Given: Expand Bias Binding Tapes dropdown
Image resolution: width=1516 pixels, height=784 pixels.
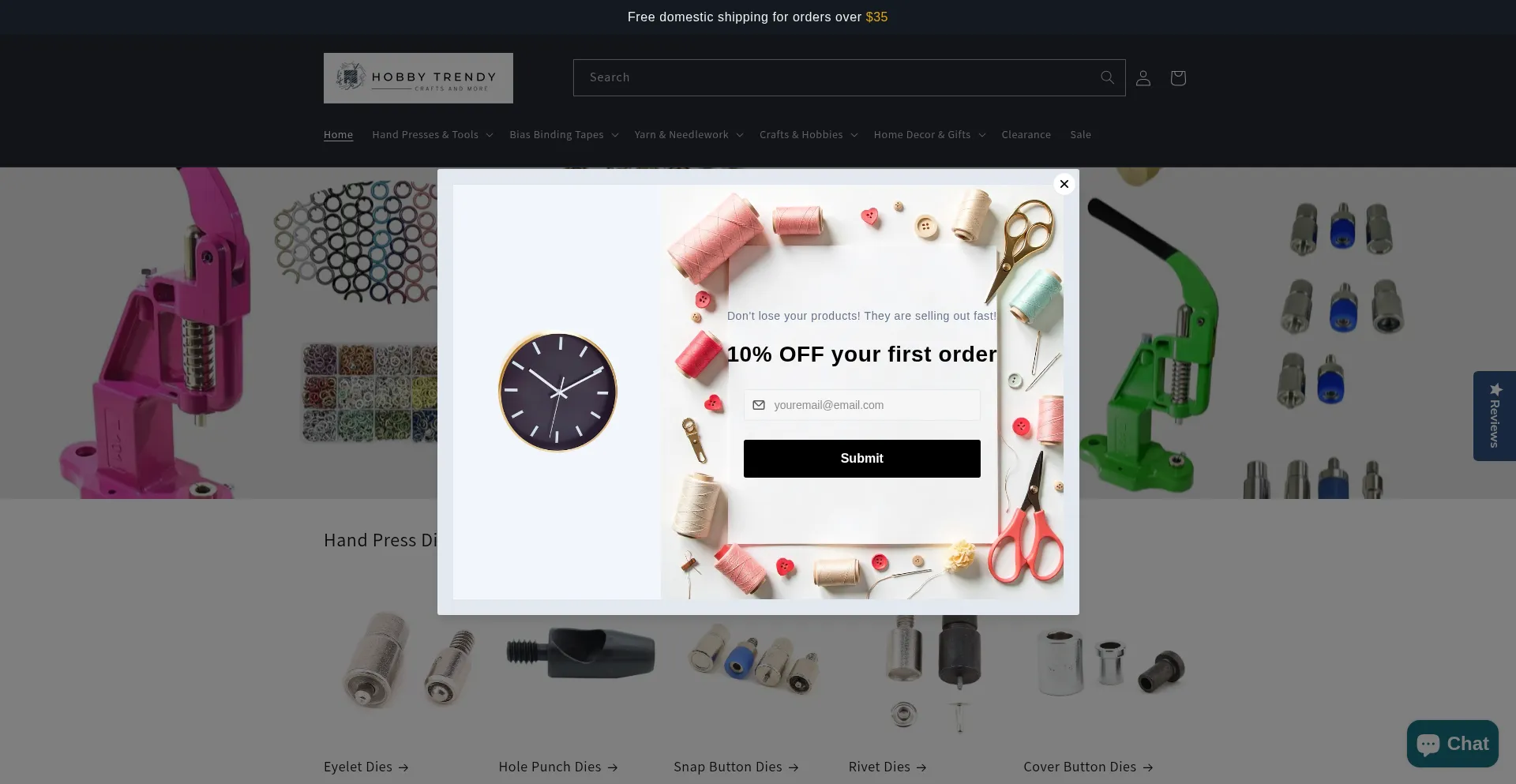Looking at the screenshot, I should point(564,135).
